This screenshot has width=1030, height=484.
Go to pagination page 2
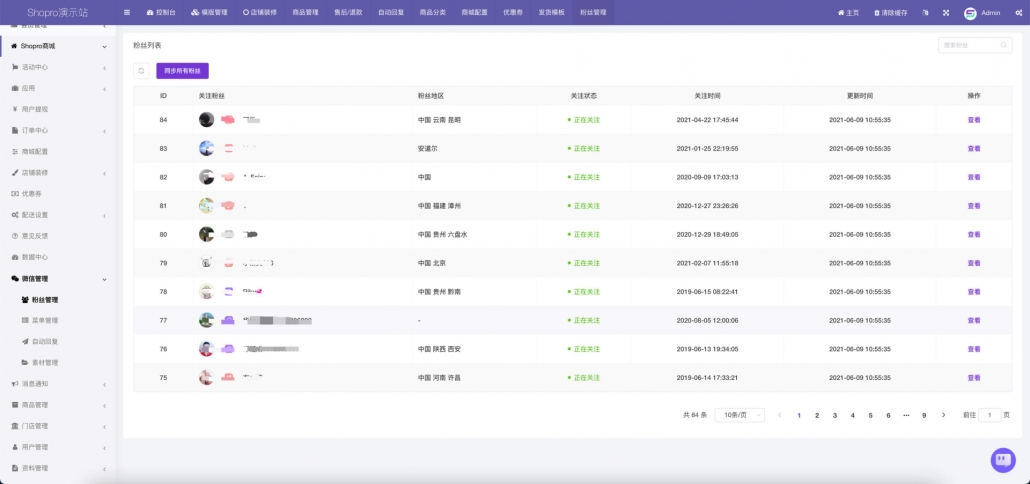pos(817,415)
